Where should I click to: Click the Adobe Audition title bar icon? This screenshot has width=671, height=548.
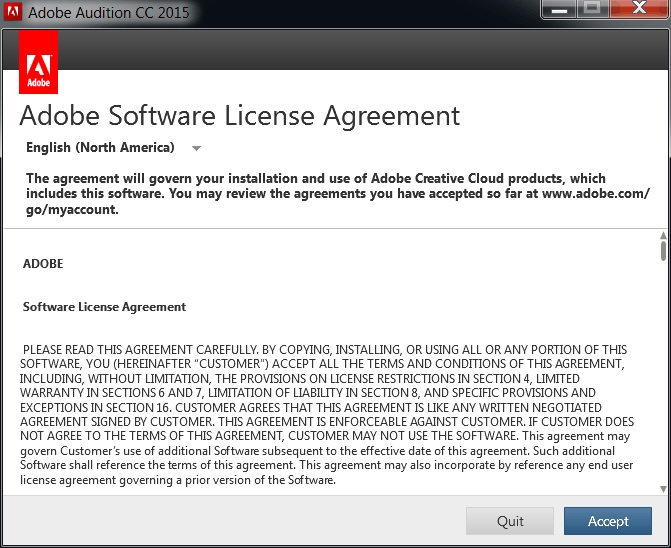pyautogui.click(x=12, y=12)
